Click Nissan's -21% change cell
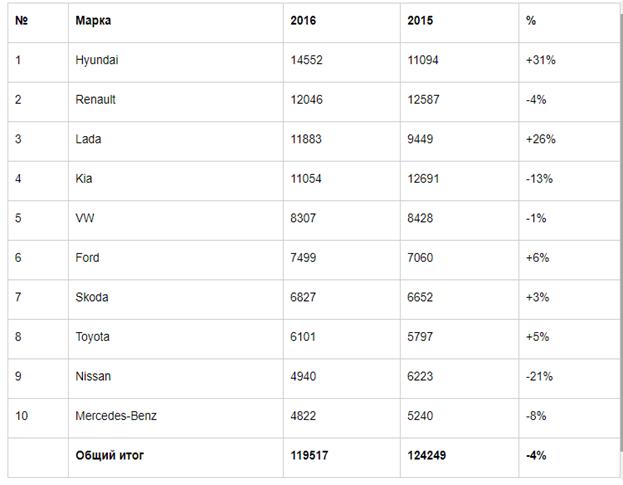This screenshot has width=623, height=485. [539, 377]
